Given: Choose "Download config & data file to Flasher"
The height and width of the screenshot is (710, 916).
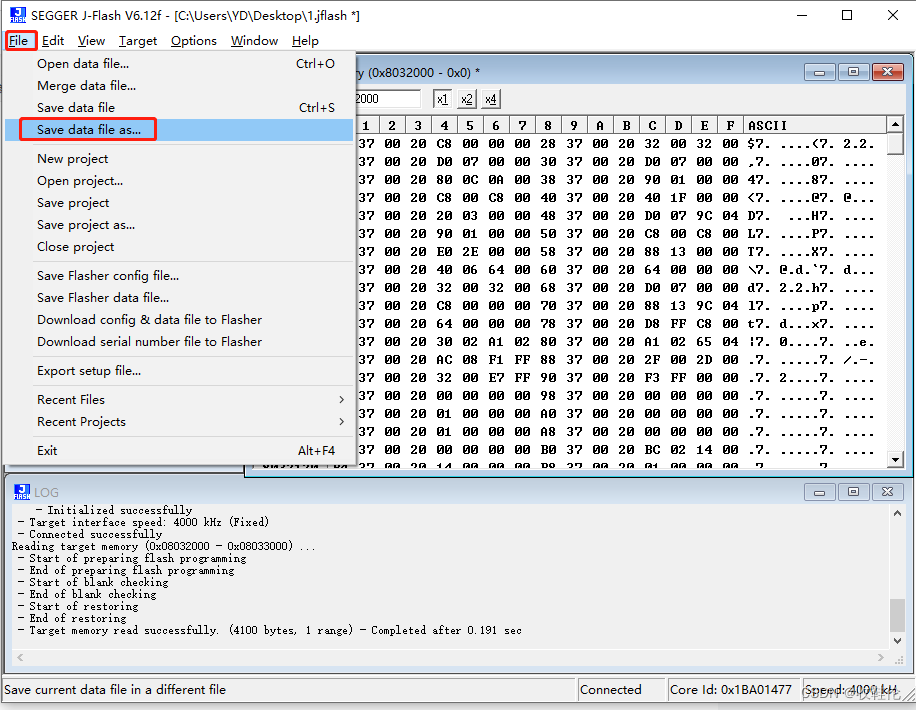Looking at the screenshot, I should coord(149,319).
